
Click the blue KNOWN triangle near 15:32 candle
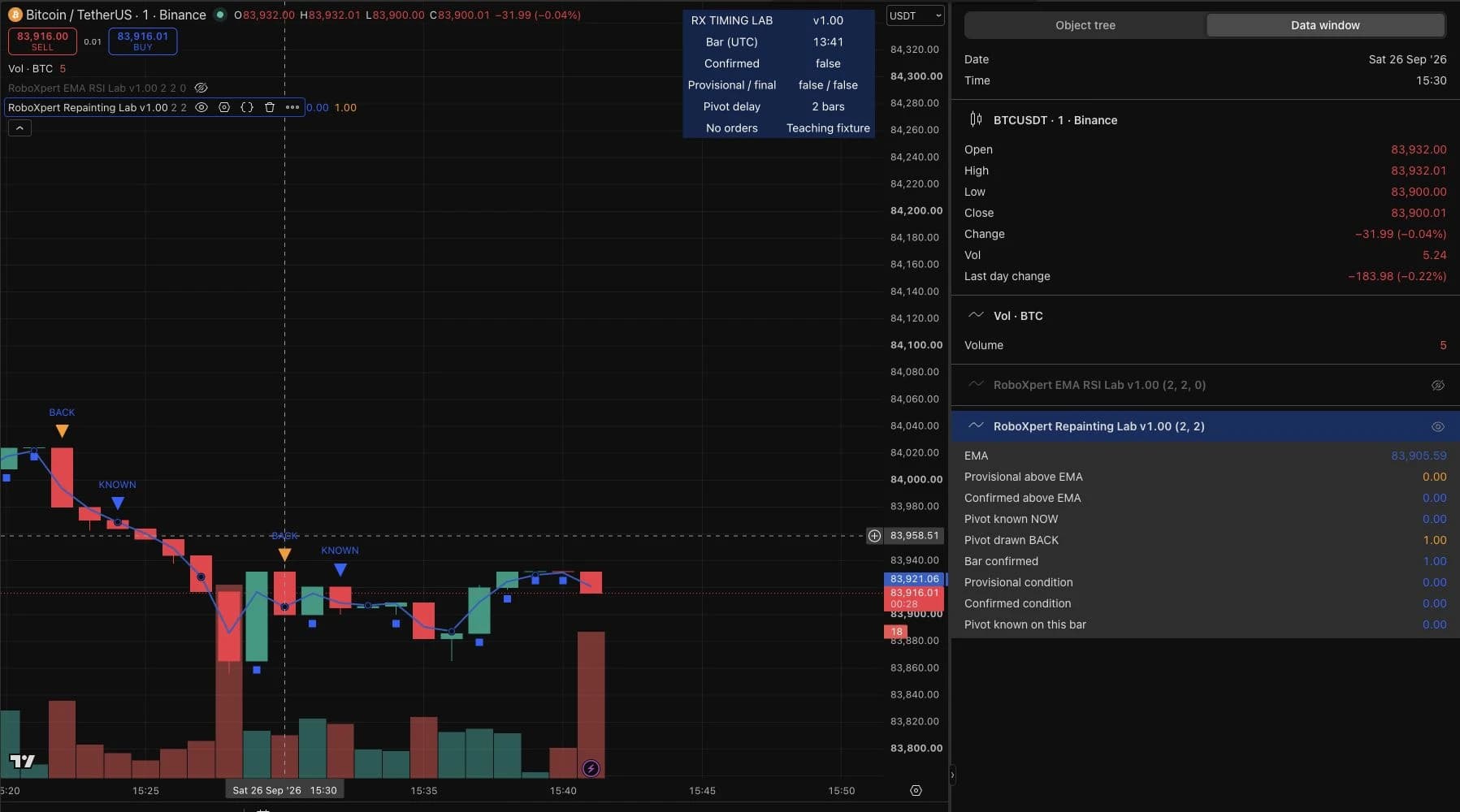point(340,569)
